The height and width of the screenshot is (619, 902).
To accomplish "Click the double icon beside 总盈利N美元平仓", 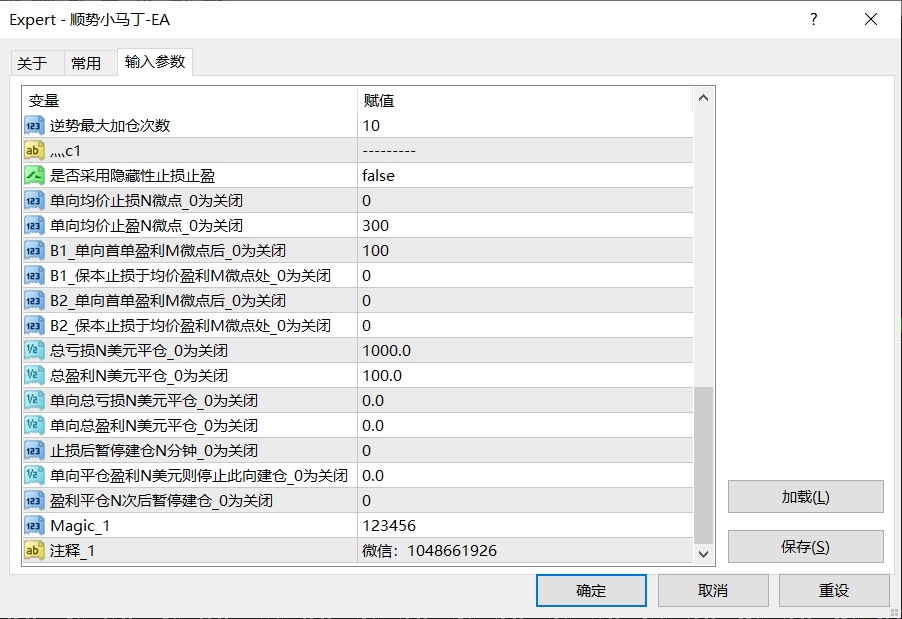I will [34, 376].
